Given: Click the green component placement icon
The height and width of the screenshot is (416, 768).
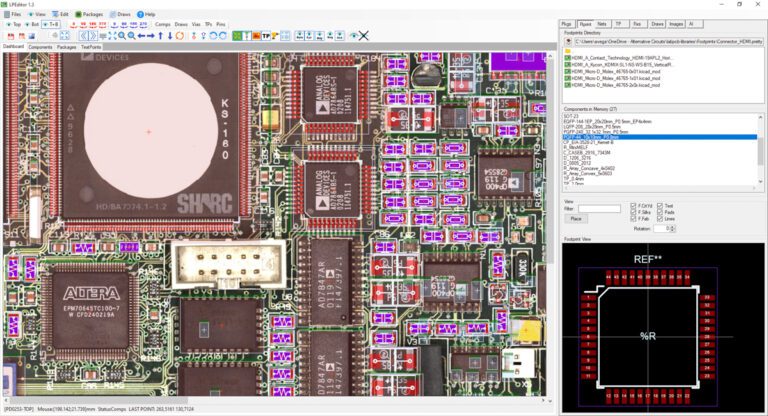Looking at the screenshot, I should (237, 36).
